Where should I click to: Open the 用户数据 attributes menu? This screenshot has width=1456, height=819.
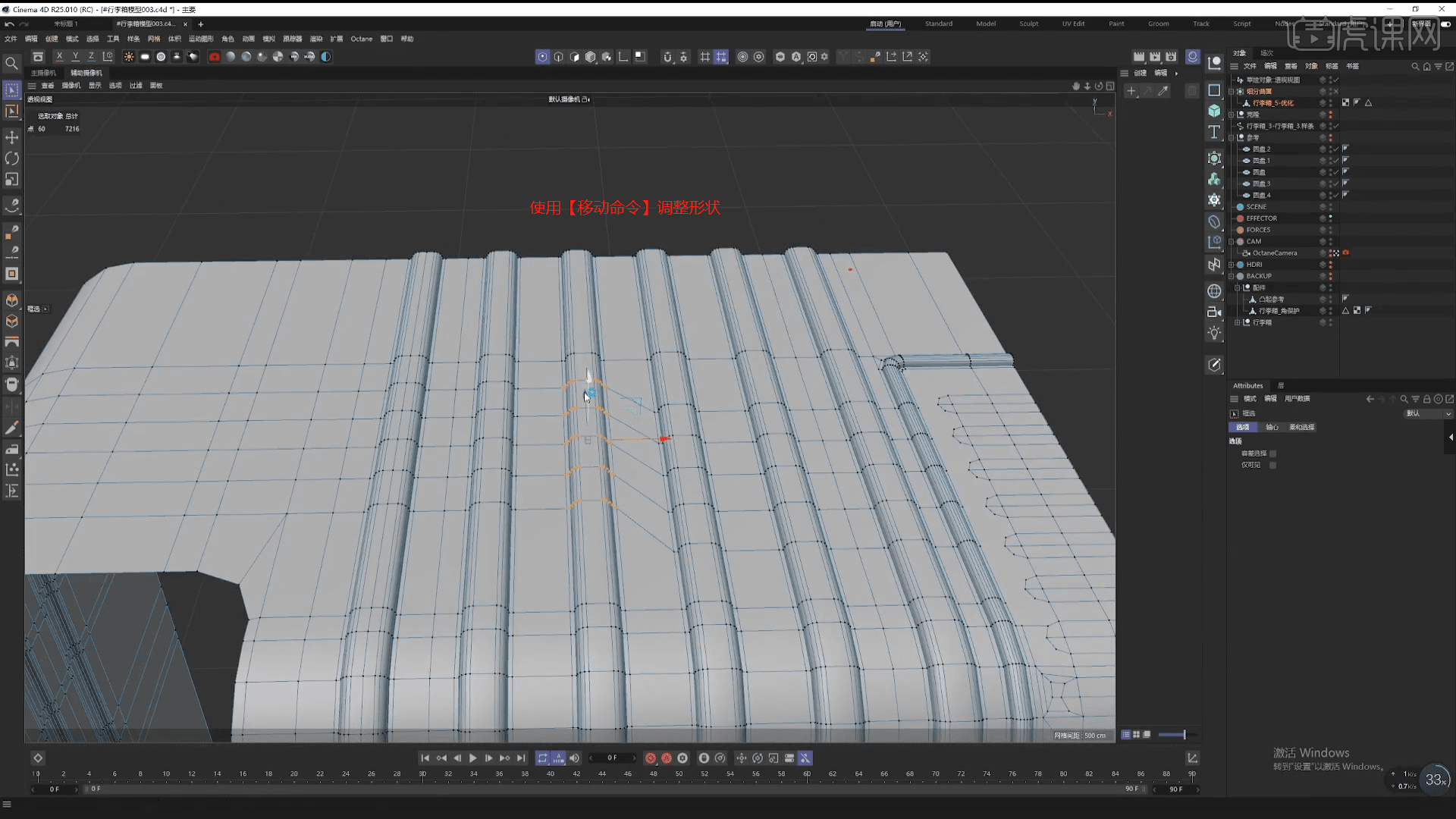(x=1297, y=399)
